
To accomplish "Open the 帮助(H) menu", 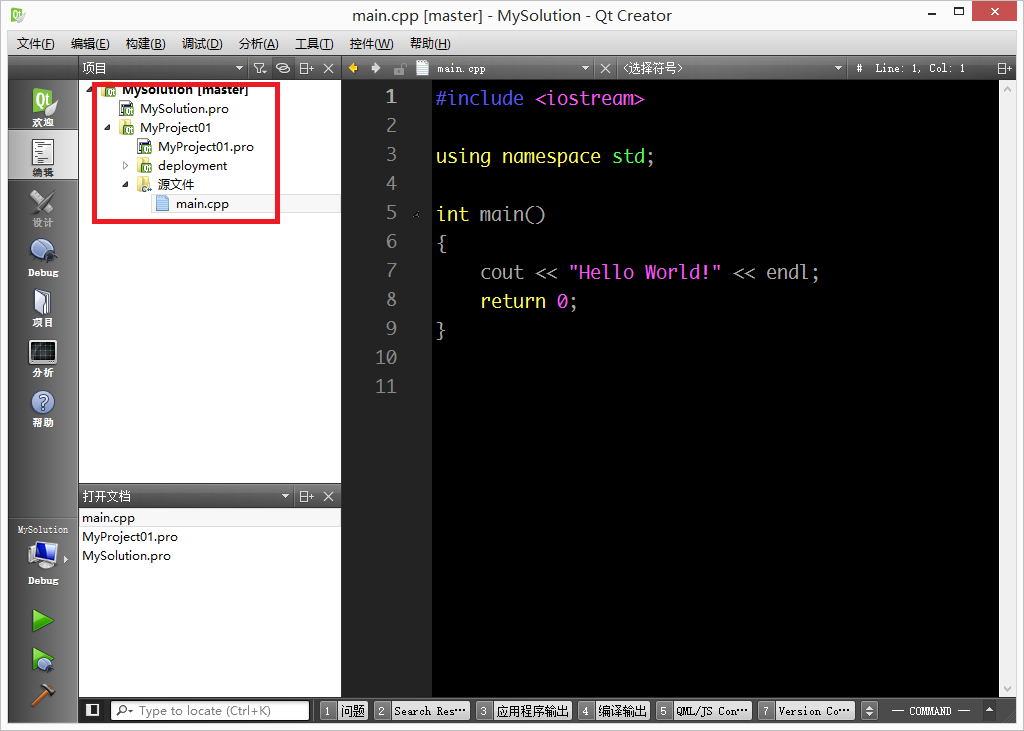I will 430,44.
